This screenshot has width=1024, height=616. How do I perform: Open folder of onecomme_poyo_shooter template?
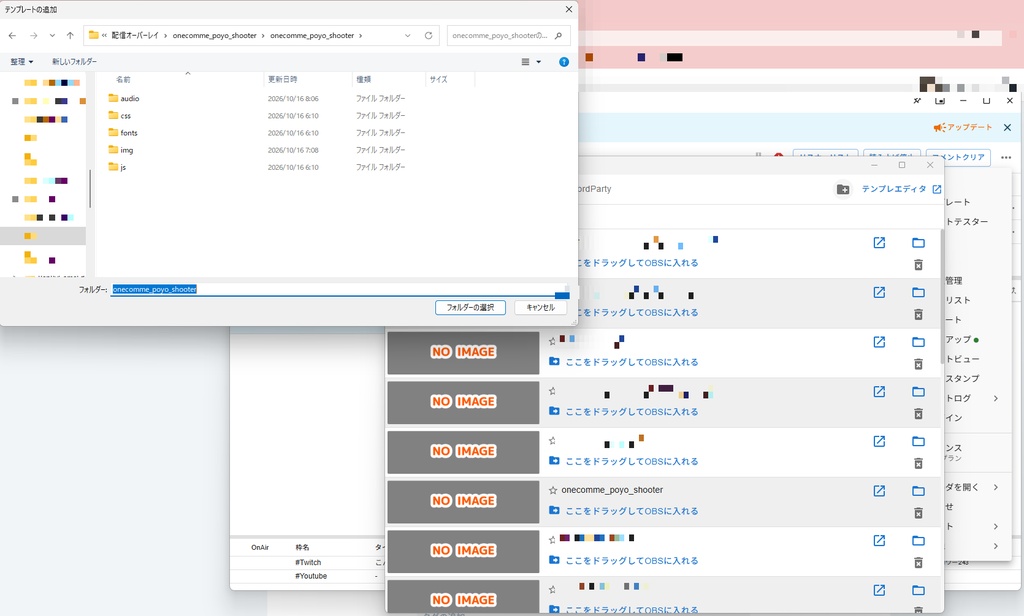coord(918,491)
